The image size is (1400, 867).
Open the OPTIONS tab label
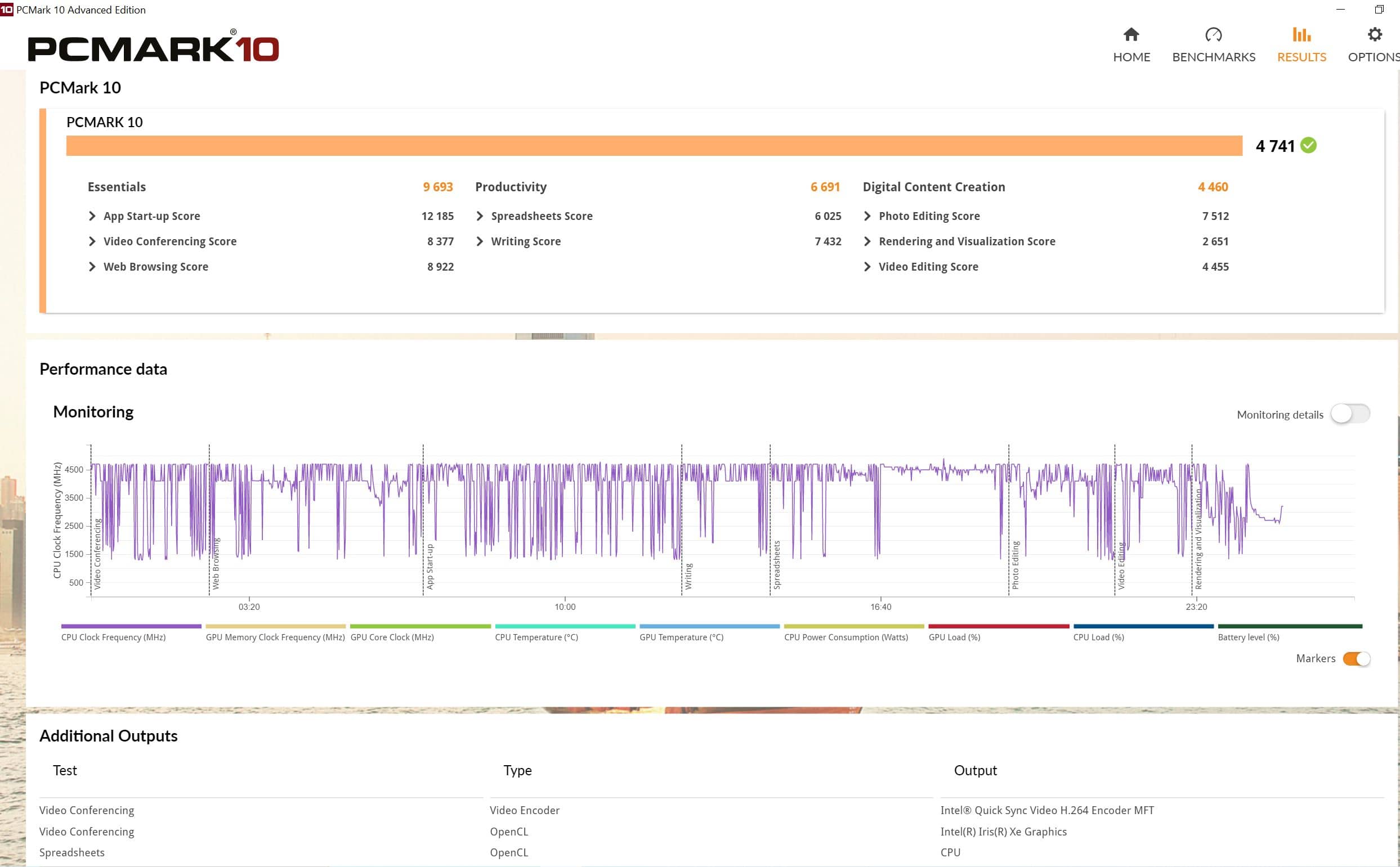click(1374, 57)
